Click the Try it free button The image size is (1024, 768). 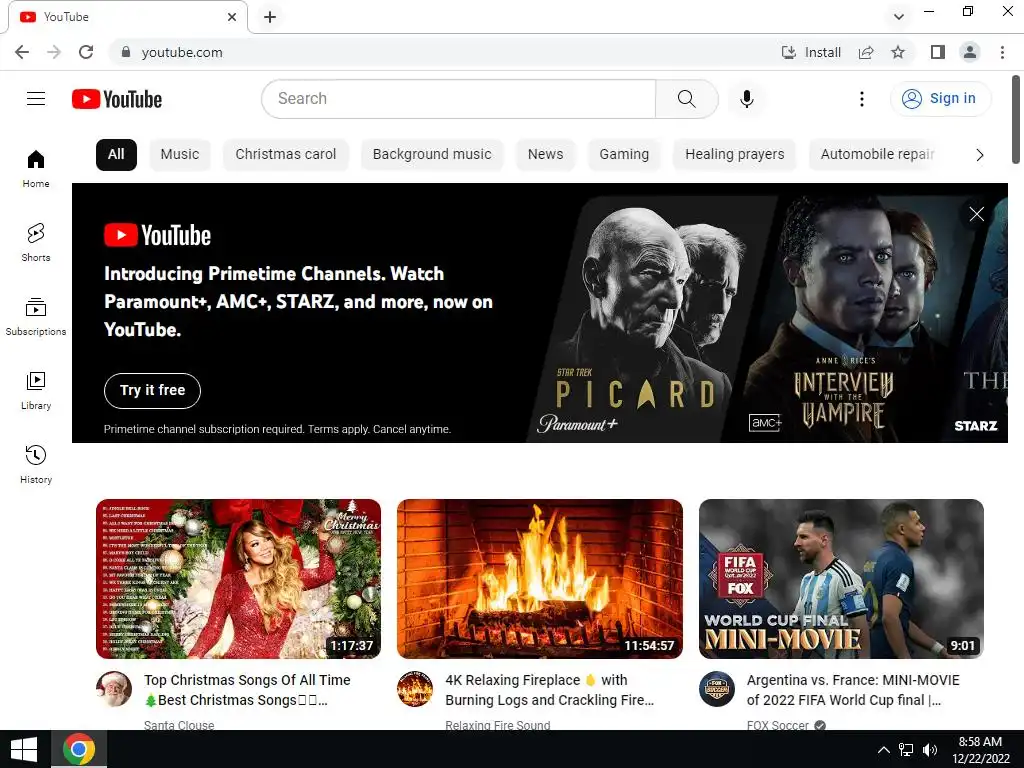pos(152,391)
